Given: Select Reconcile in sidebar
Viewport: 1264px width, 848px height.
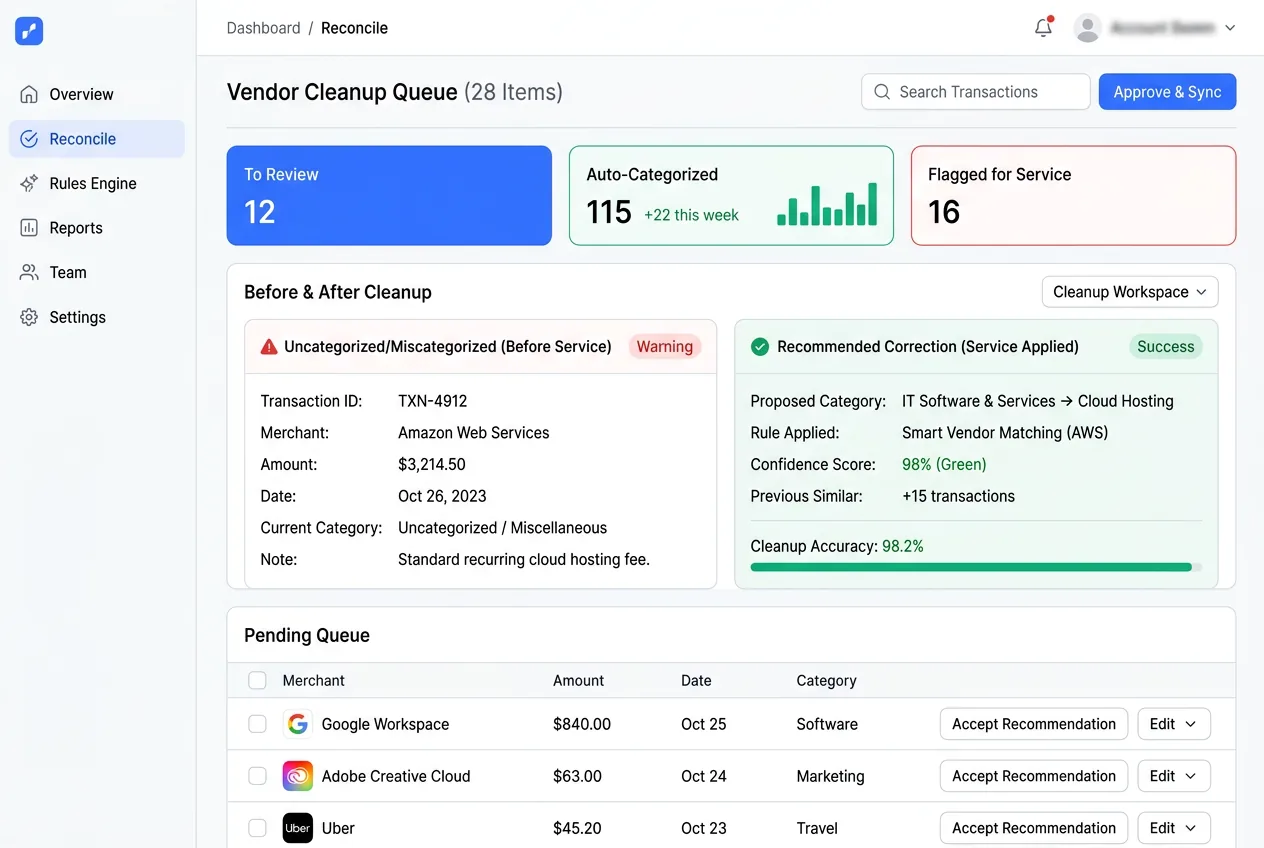Looking at the screenshot, I should tap(97, 139).
